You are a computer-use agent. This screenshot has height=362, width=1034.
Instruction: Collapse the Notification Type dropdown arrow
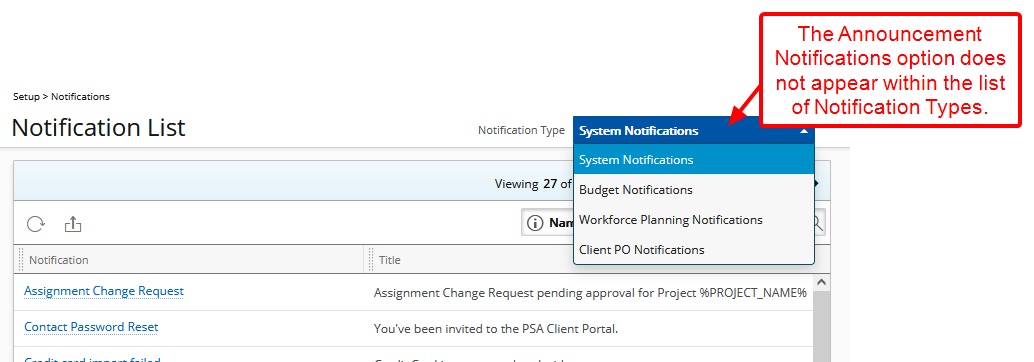point(803,131)
